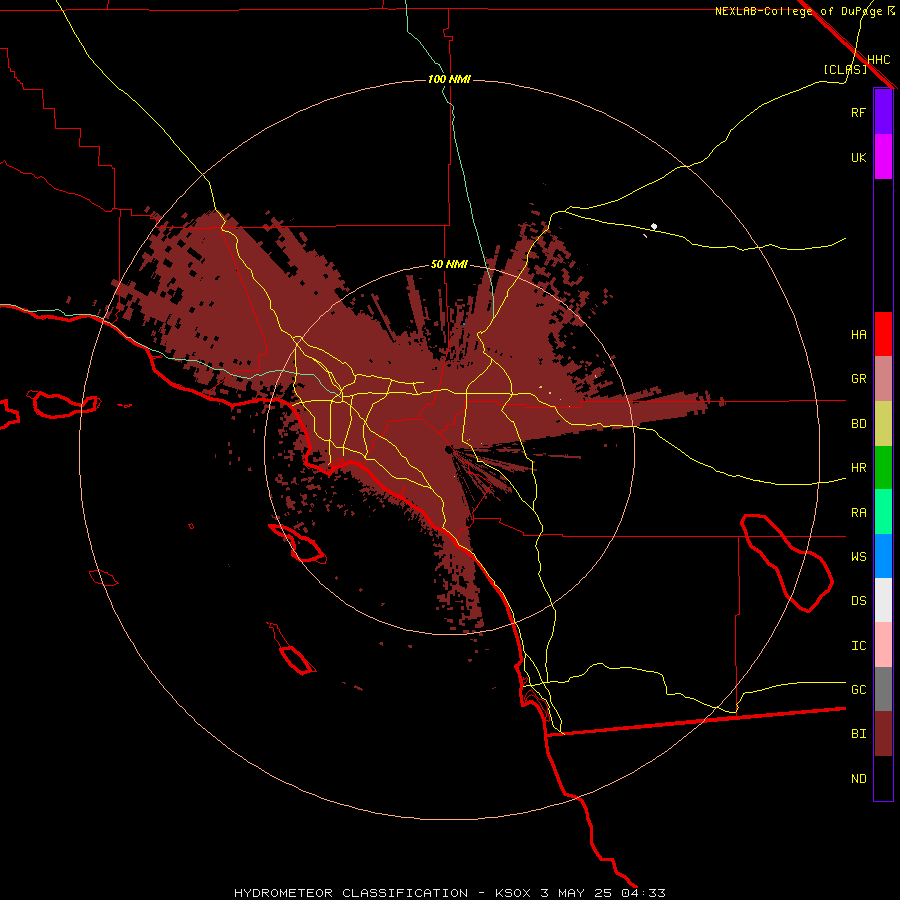900x900 pixels.
Task: Click the 'HHC' product label
Action: pyautogui.click(x=878, y=60)
